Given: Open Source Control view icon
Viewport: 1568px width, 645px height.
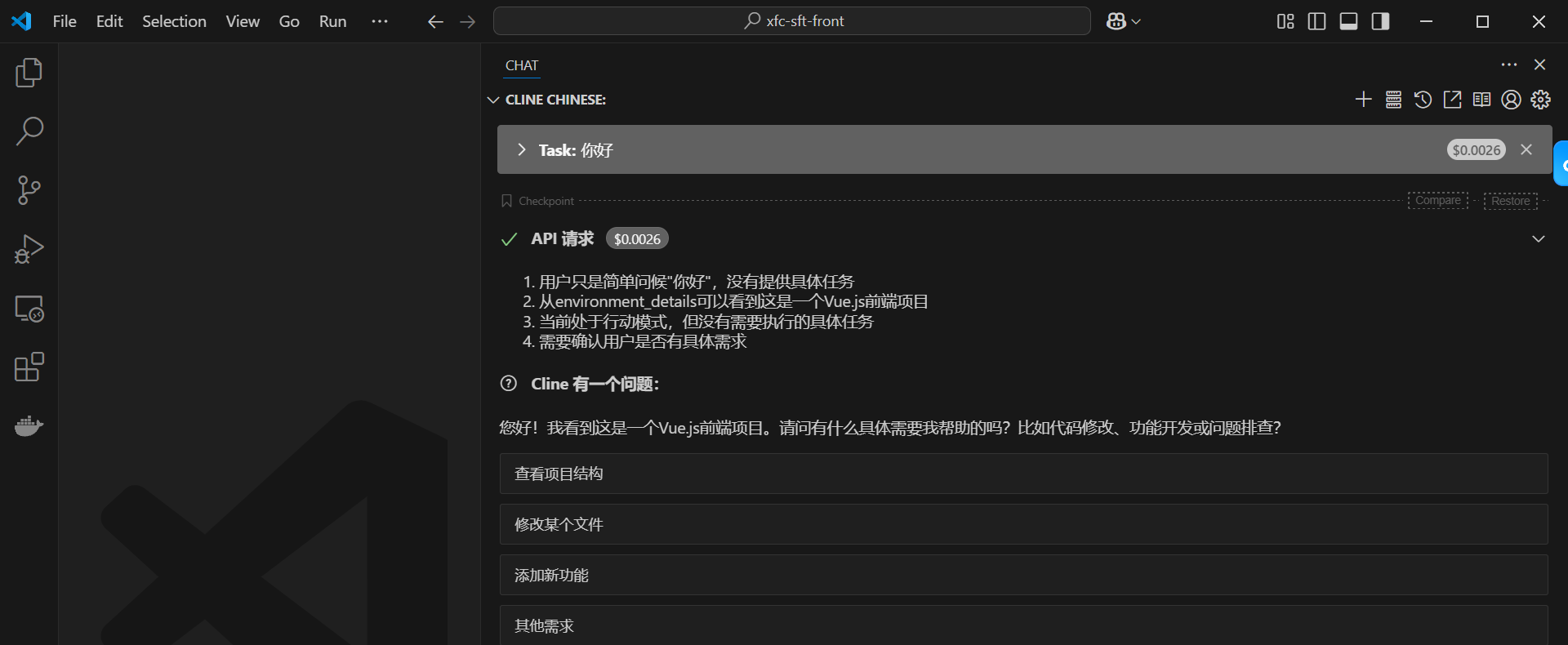Looking at the screenshot, I should point(29,190).
